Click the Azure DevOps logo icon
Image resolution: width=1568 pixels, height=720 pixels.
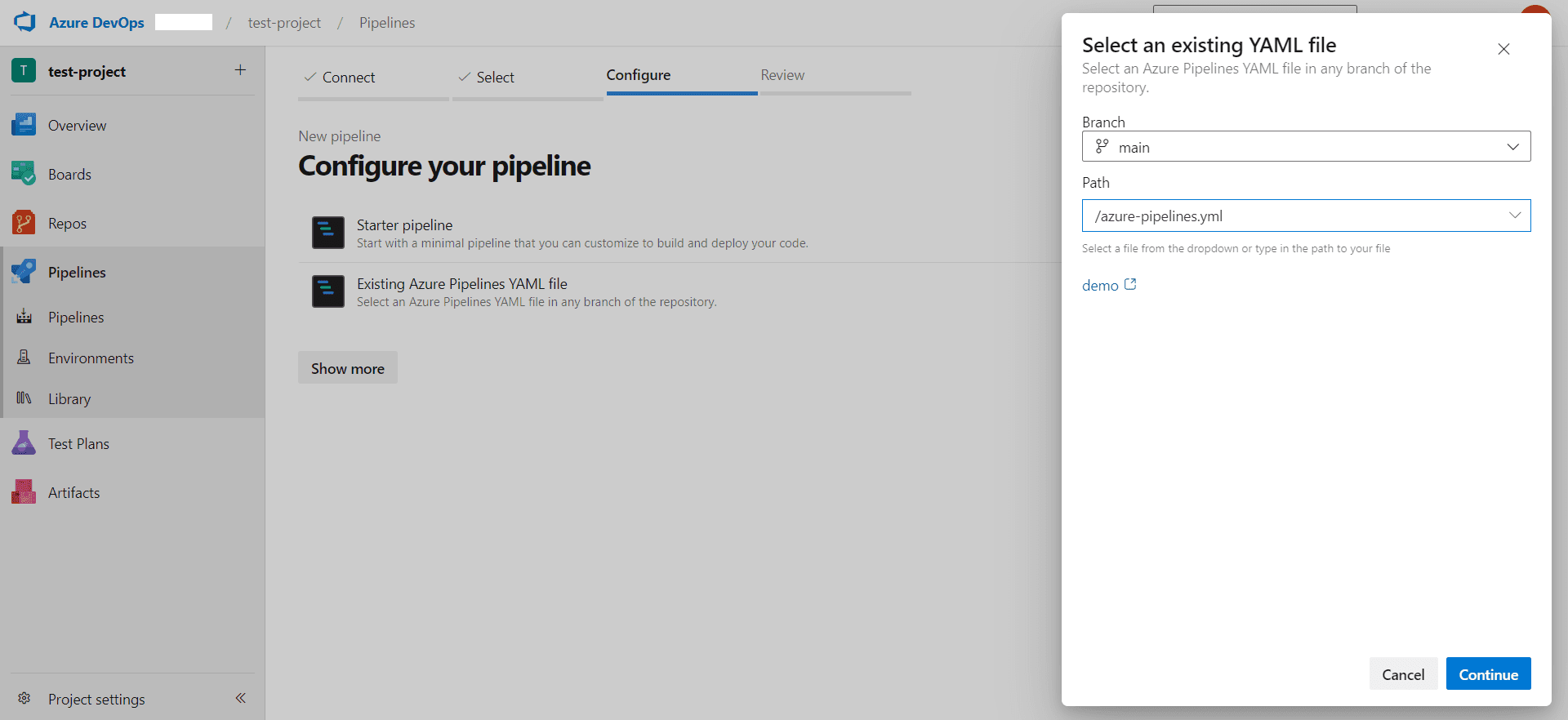24,22
